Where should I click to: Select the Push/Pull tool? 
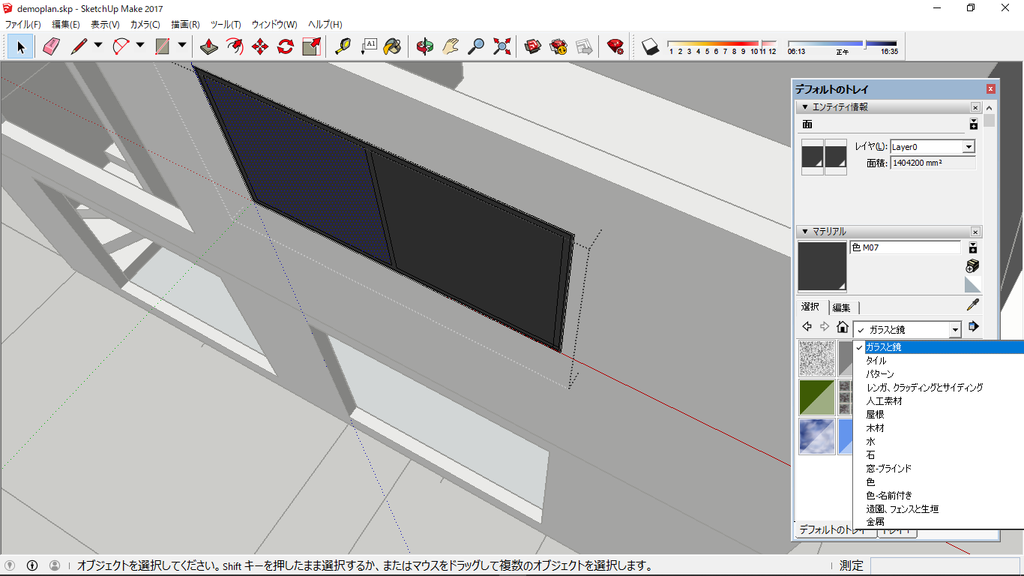click(209, 46)
